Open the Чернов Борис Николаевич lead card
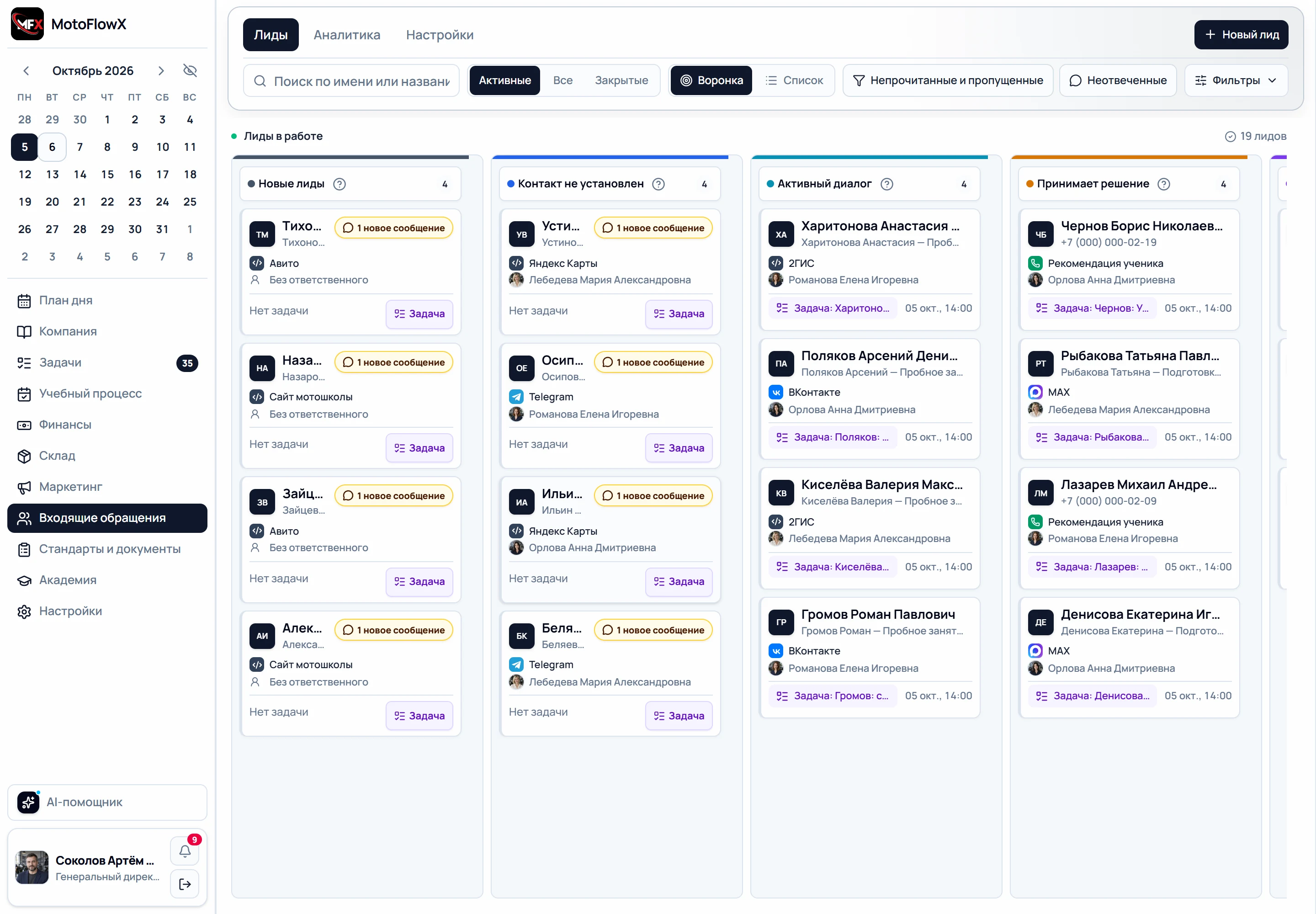This screenshot has height=914, width=1316. [x=1128, y=269]
